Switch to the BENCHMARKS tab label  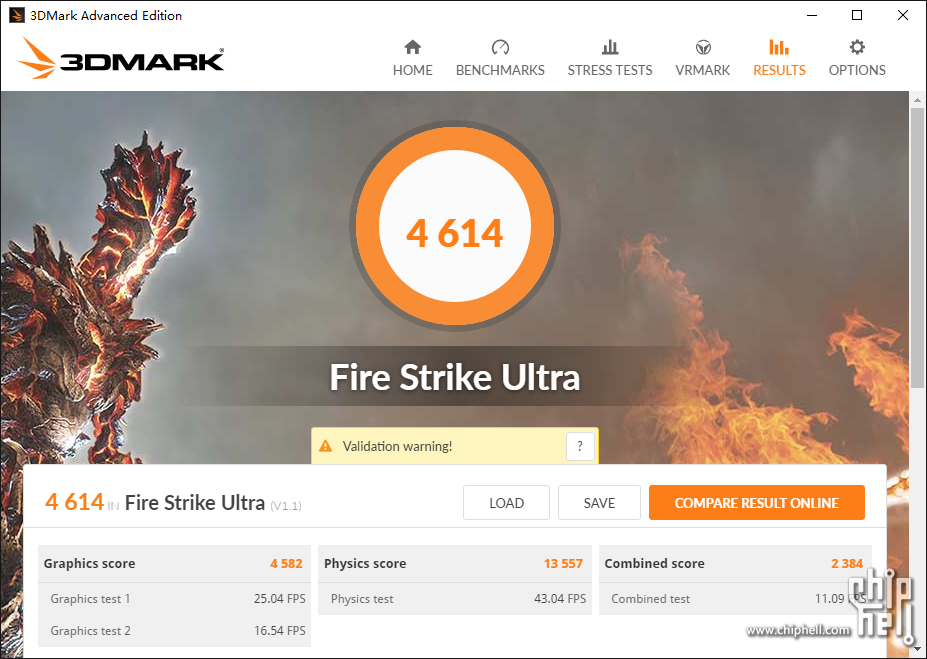coord(500,70)
